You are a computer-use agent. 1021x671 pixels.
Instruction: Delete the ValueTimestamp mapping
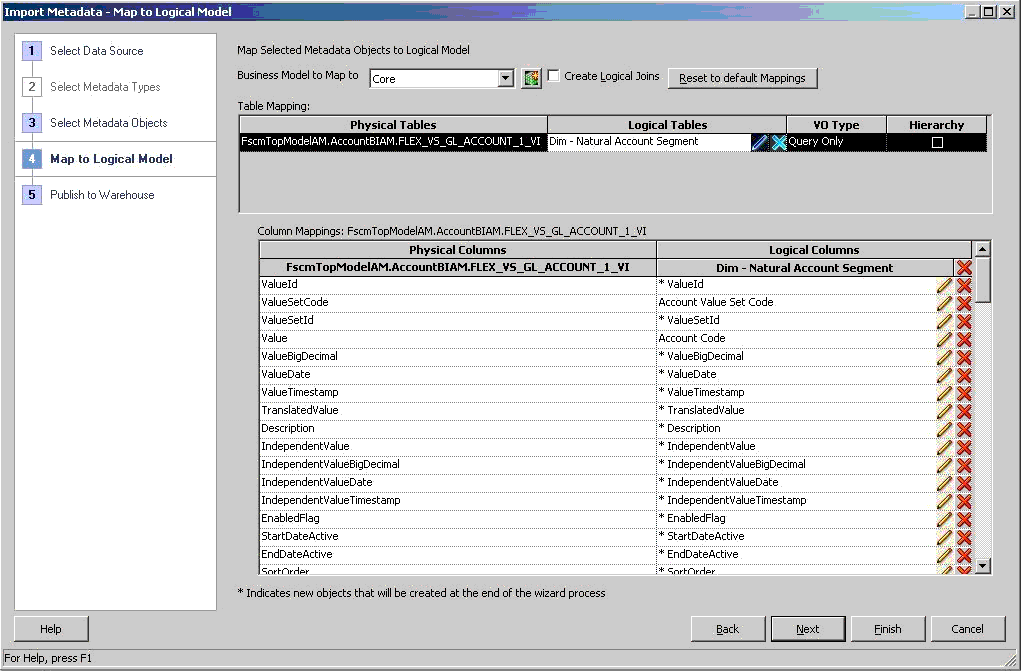964,393
